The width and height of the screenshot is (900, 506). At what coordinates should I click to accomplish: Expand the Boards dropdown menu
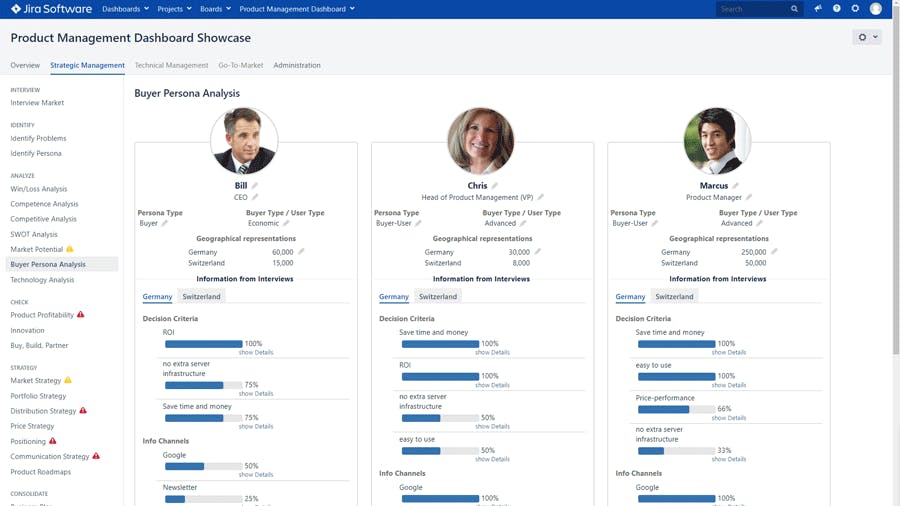point(215,9)
